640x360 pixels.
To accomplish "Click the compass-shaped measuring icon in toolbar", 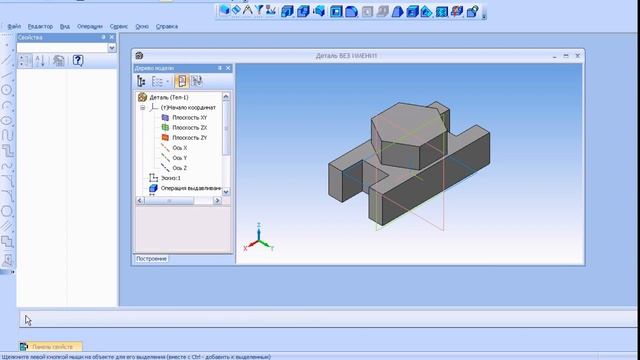I will (x=247, y=10).
